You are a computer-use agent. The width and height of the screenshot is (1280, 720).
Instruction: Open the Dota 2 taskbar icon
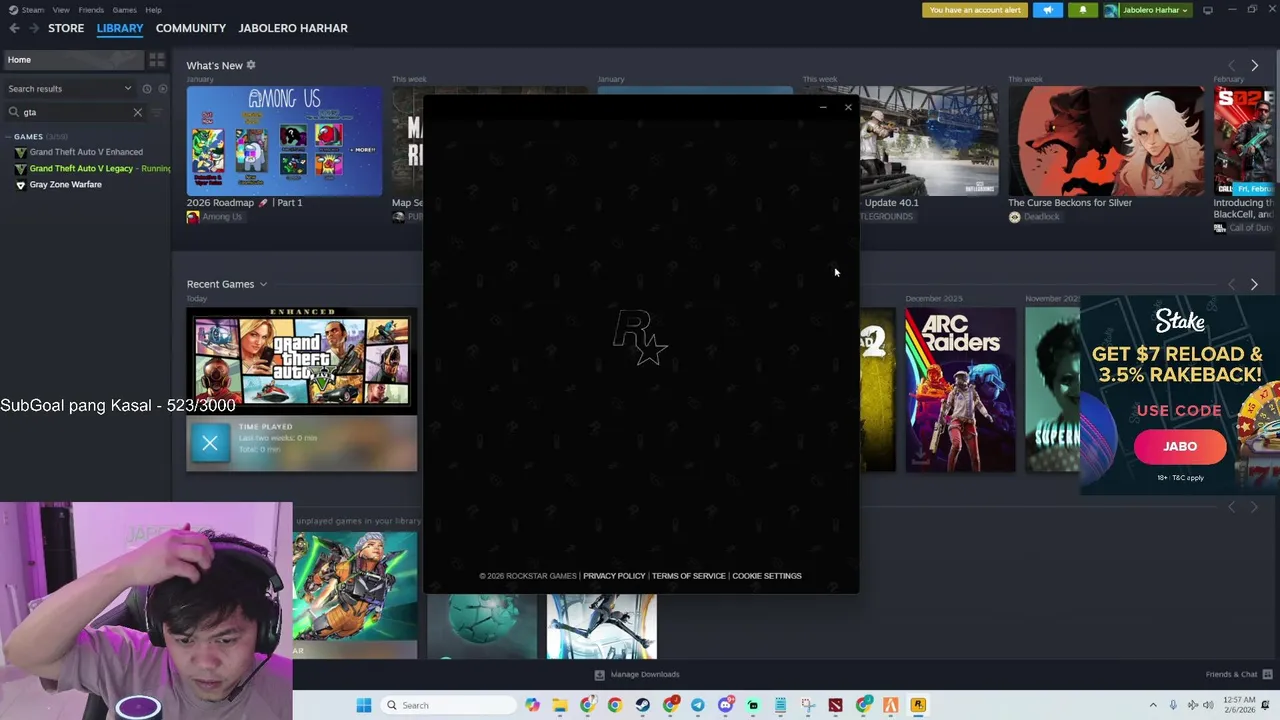click(835, 705)
